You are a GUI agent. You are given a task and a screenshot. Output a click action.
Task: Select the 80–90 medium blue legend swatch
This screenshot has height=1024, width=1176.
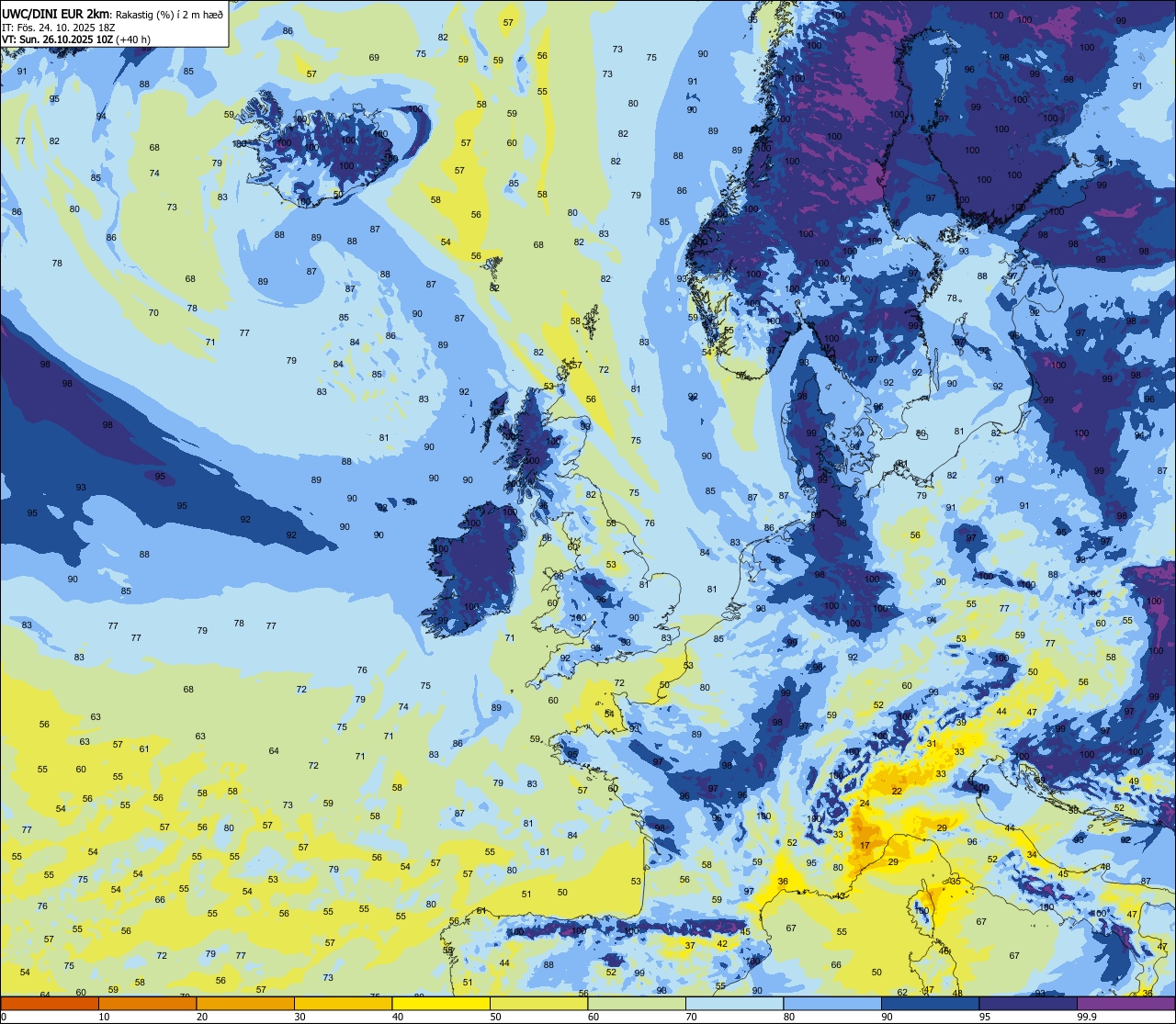click(x=832, y=1004)
